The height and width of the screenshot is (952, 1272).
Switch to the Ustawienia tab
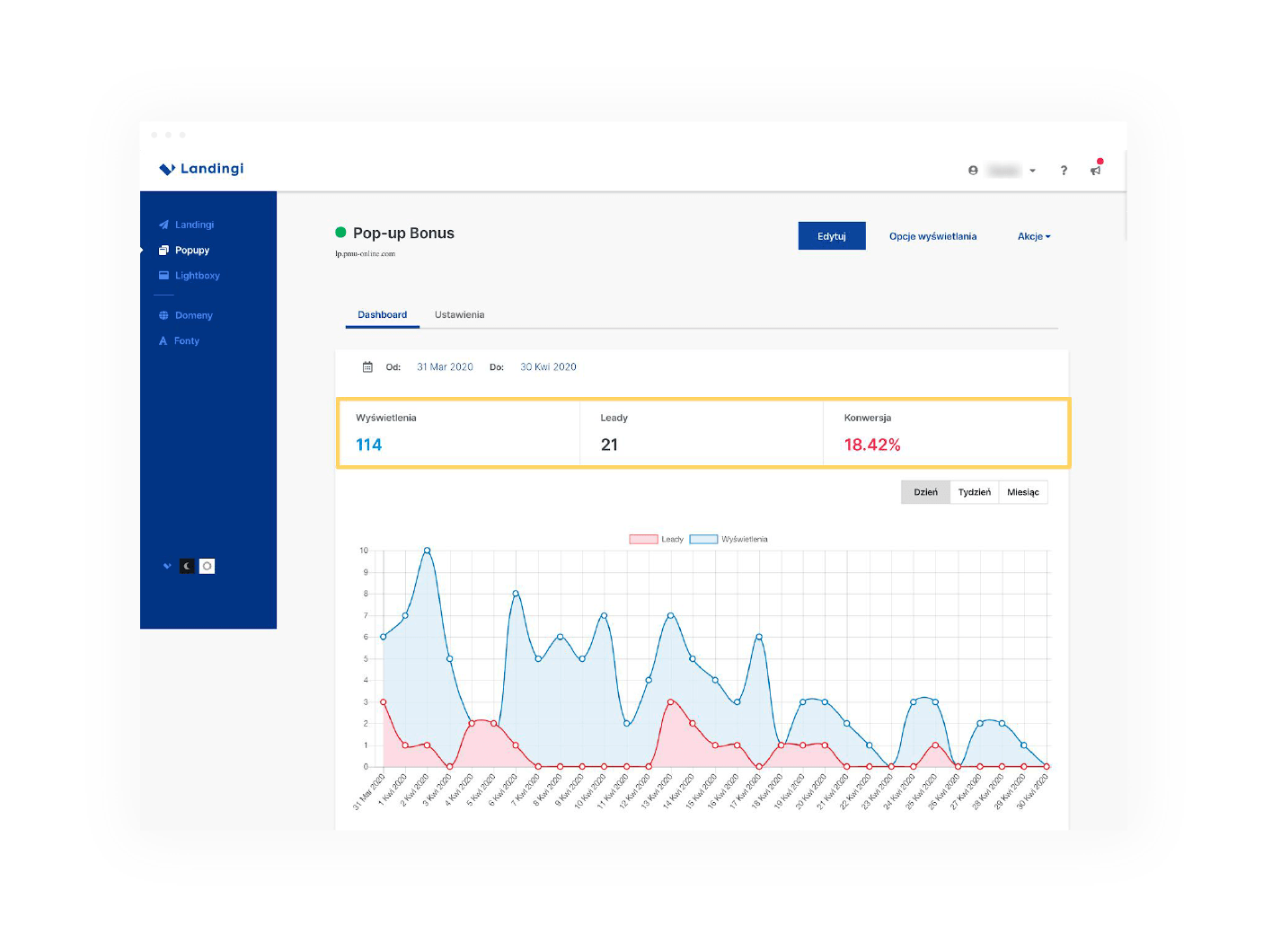pos(459,314)
